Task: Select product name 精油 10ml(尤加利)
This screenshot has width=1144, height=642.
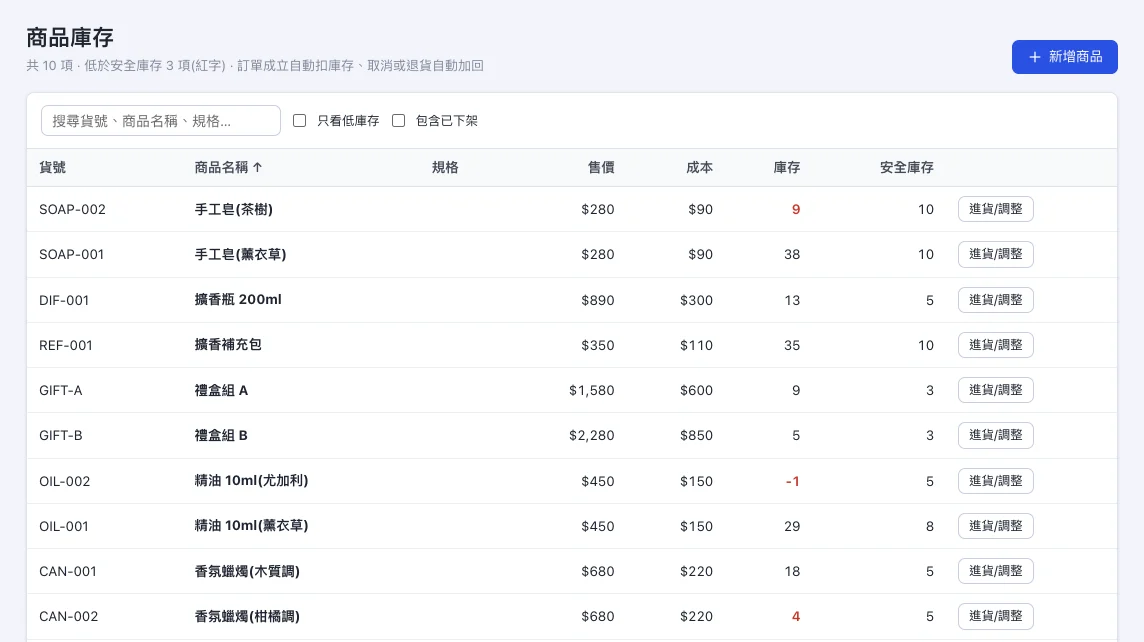Action: (251, 481)
